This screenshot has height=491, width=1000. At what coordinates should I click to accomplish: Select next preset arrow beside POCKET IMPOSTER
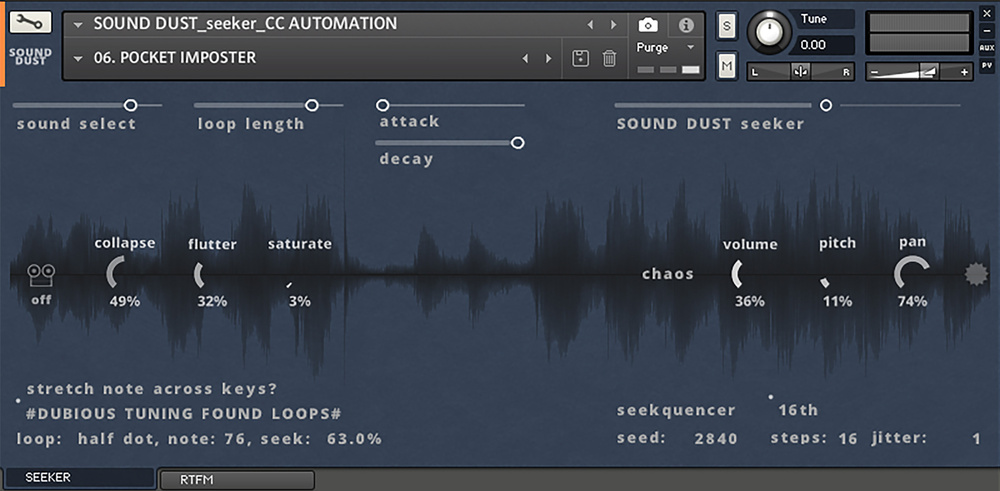(548, 59)
